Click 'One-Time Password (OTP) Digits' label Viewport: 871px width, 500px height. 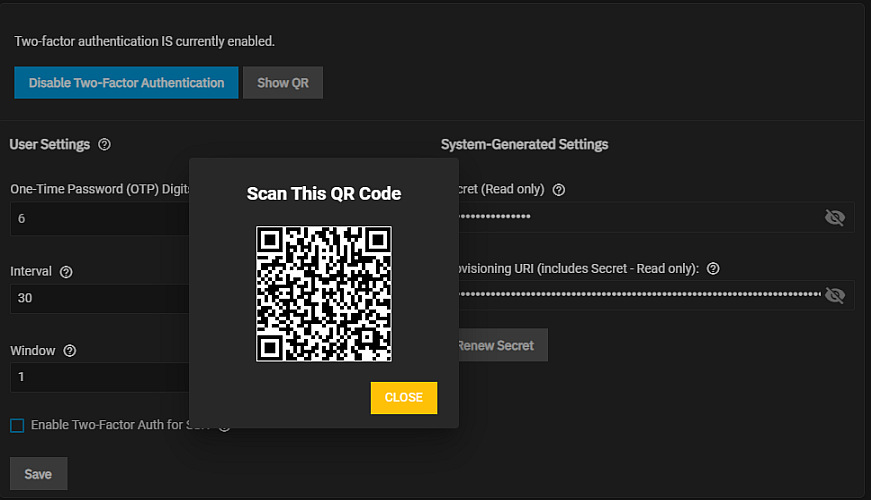(x=100, y=189)
